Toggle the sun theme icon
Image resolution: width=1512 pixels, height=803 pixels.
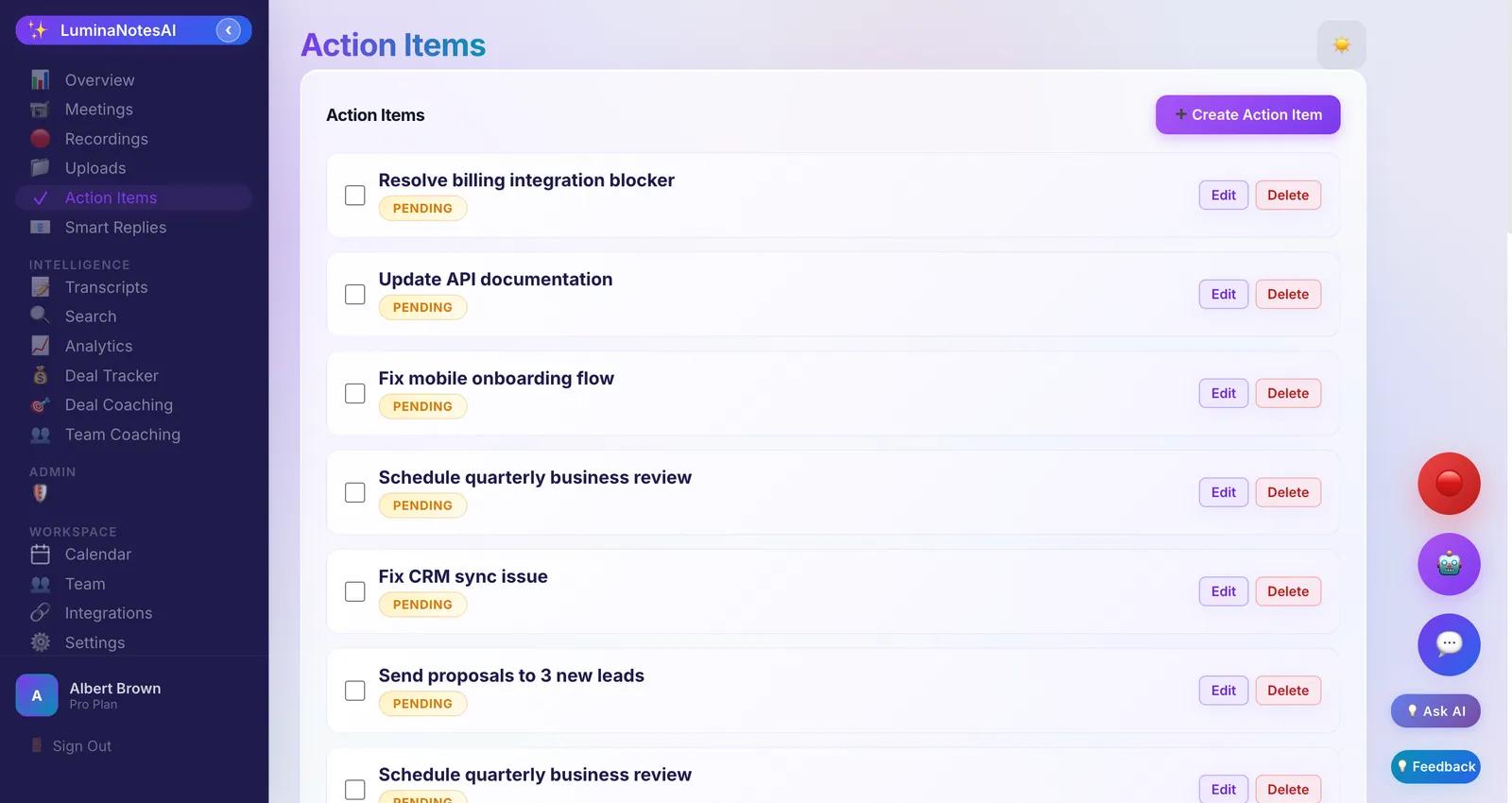click(x=1341, y=44)
